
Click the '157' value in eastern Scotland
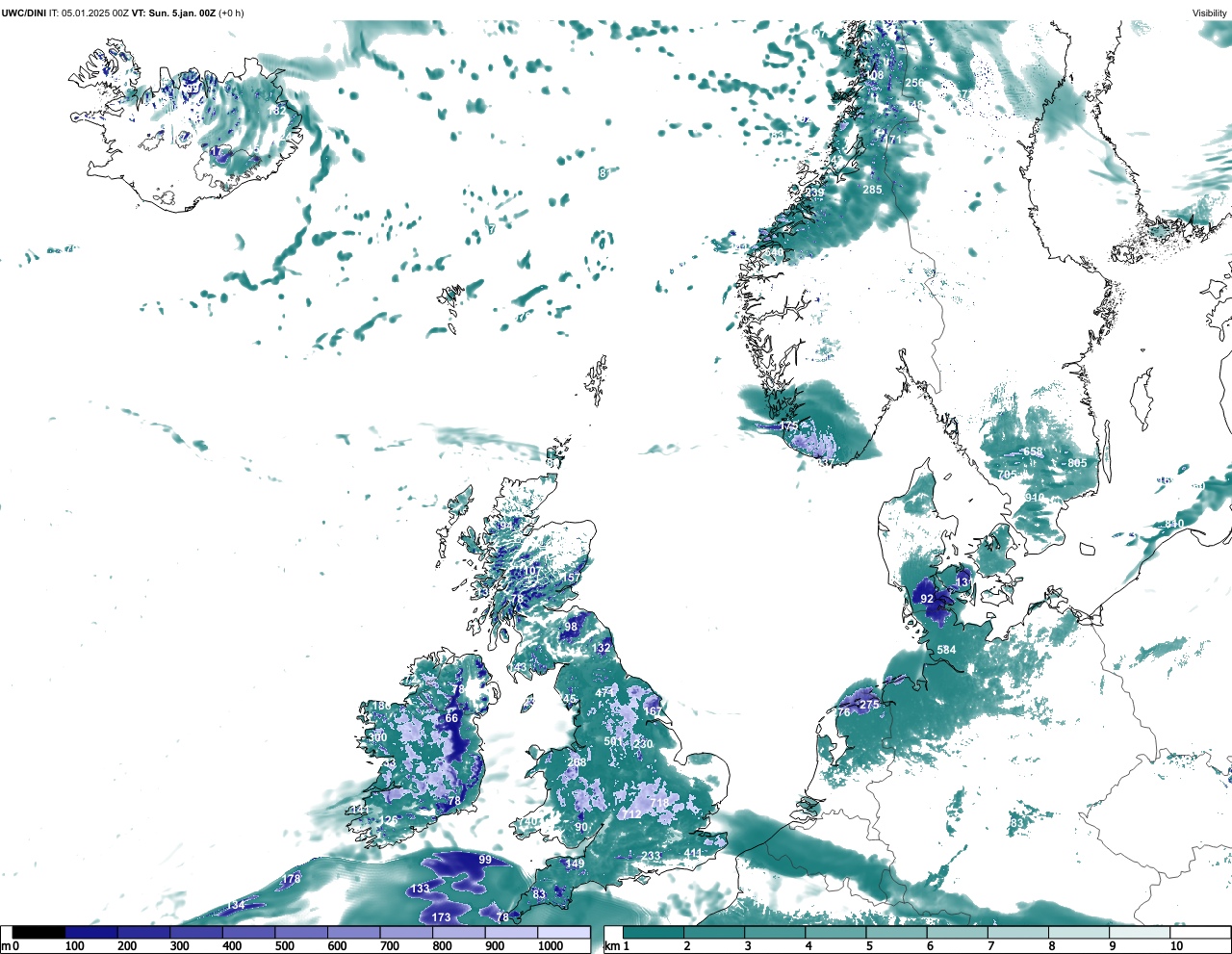(573, 578)
